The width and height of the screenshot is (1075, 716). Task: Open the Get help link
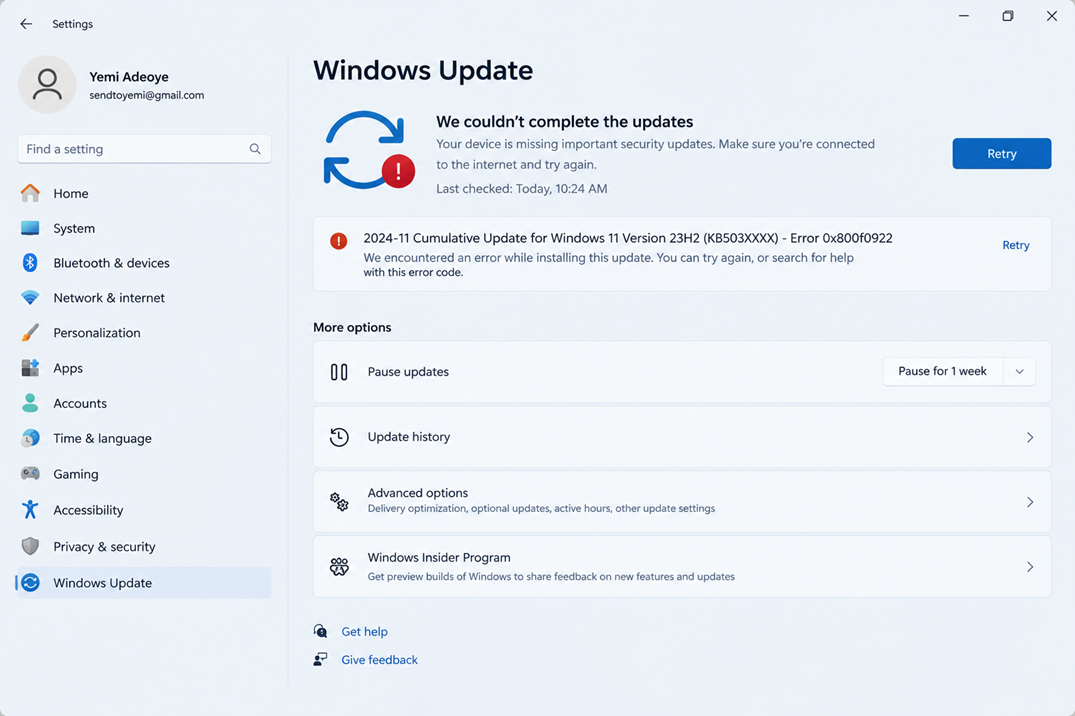pyautogui.click(x=365, y=632)
